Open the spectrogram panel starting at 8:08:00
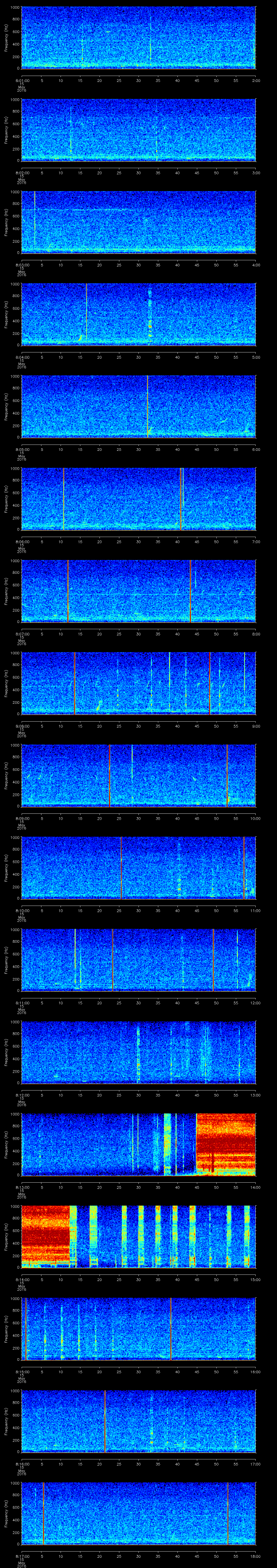 (x=138, y=683)
